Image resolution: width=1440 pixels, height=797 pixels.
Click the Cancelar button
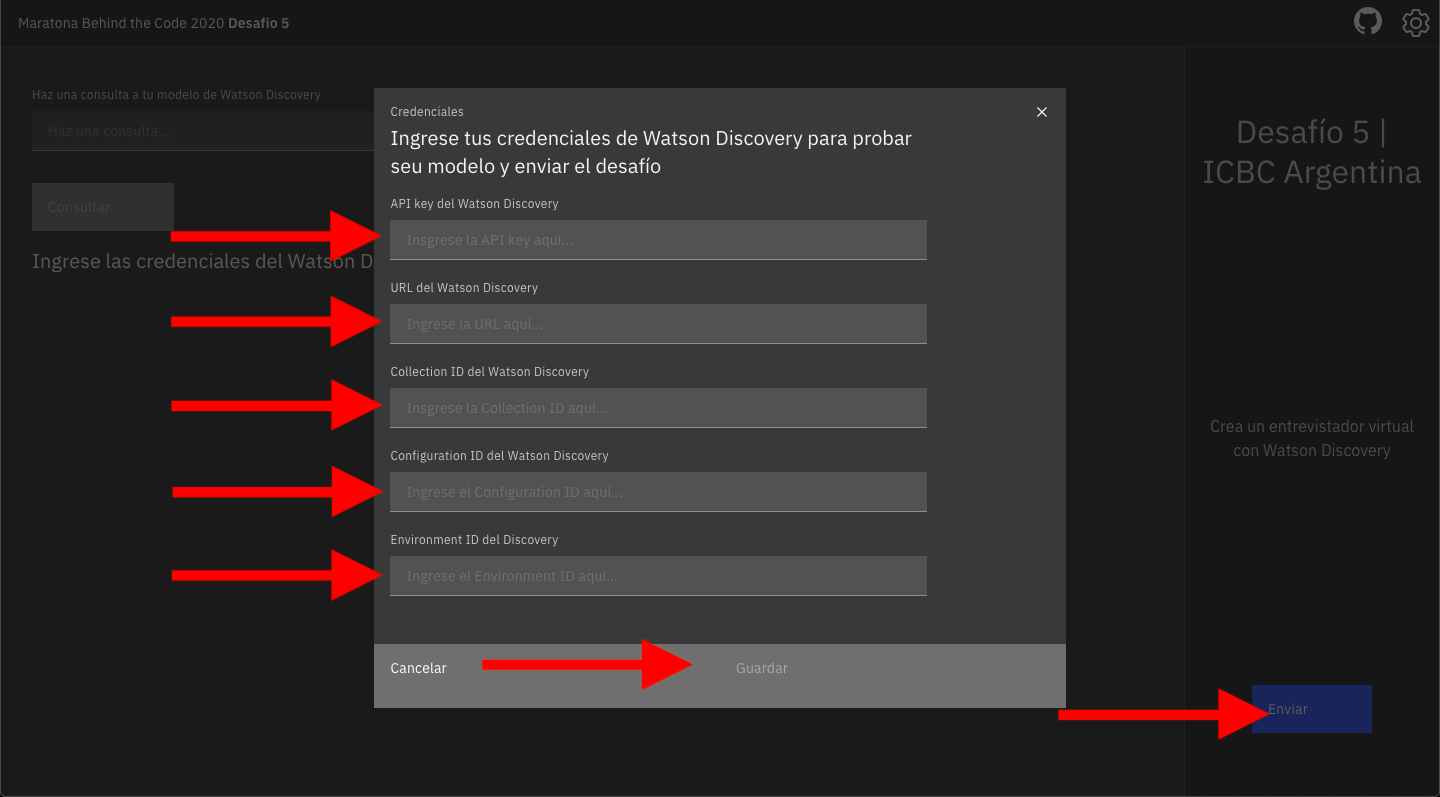[x=547, y=676]
